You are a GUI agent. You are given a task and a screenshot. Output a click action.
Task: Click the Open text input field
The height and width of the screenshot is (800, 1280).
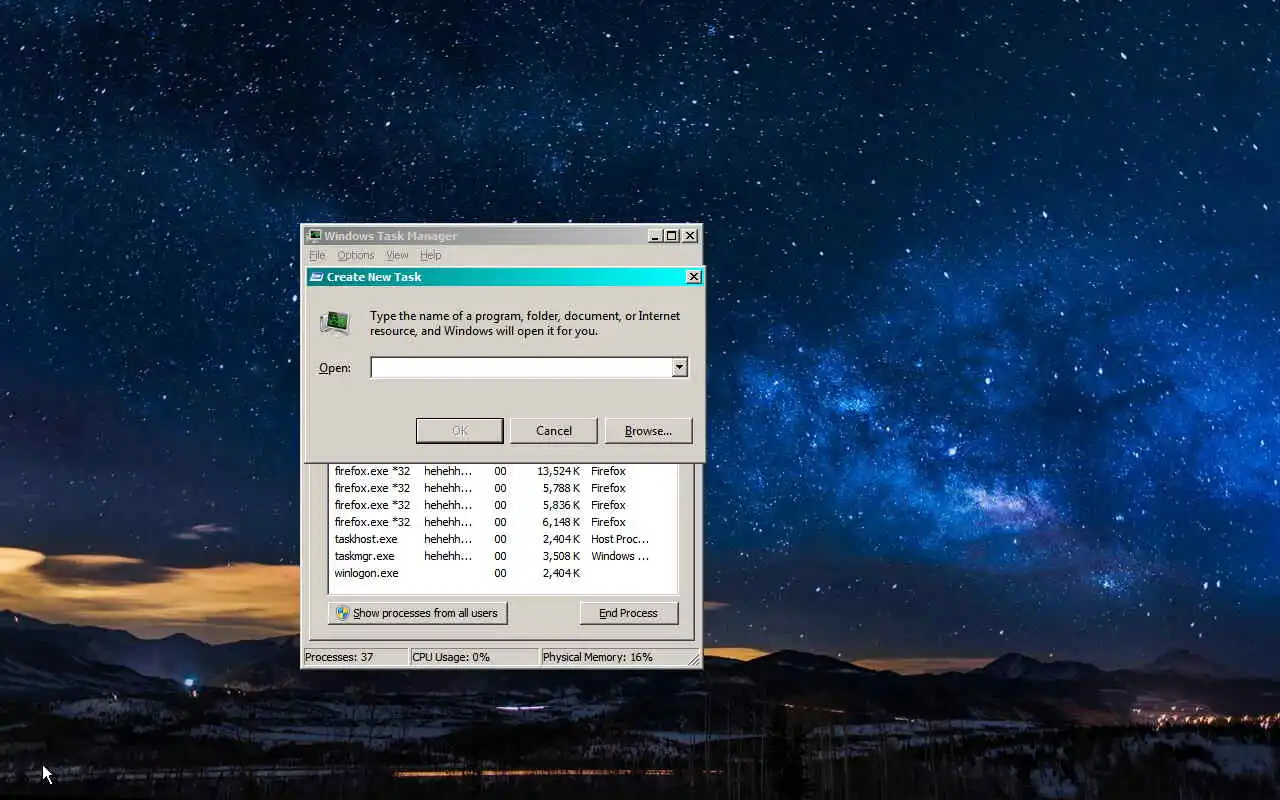521,368
